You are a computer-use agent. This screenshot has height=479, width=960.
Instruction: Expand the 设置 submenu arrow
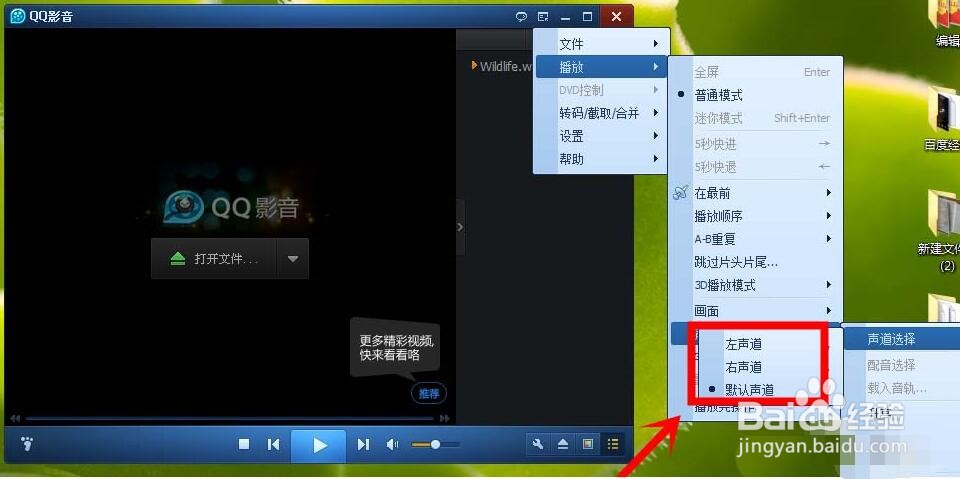coord(656,135)
